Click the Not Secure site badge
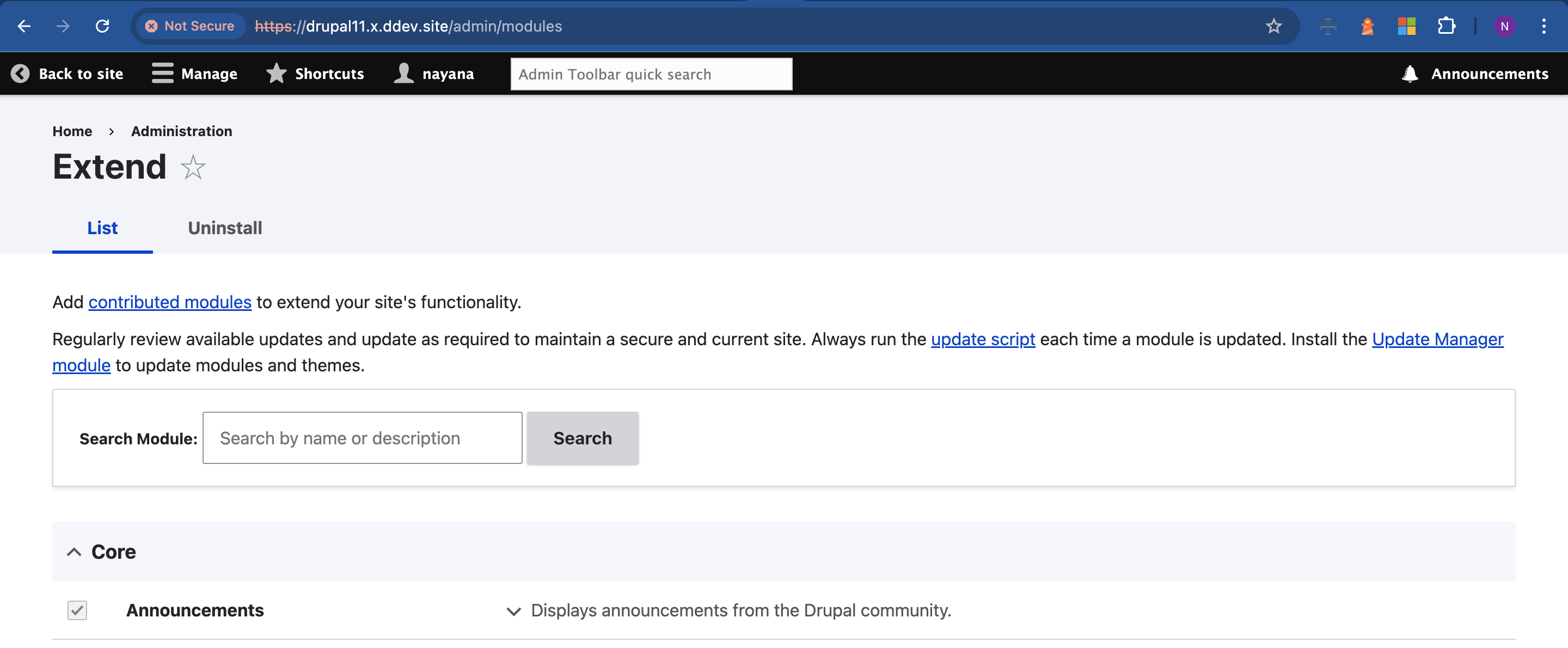 pyautogui.click(x=190, y=26)
